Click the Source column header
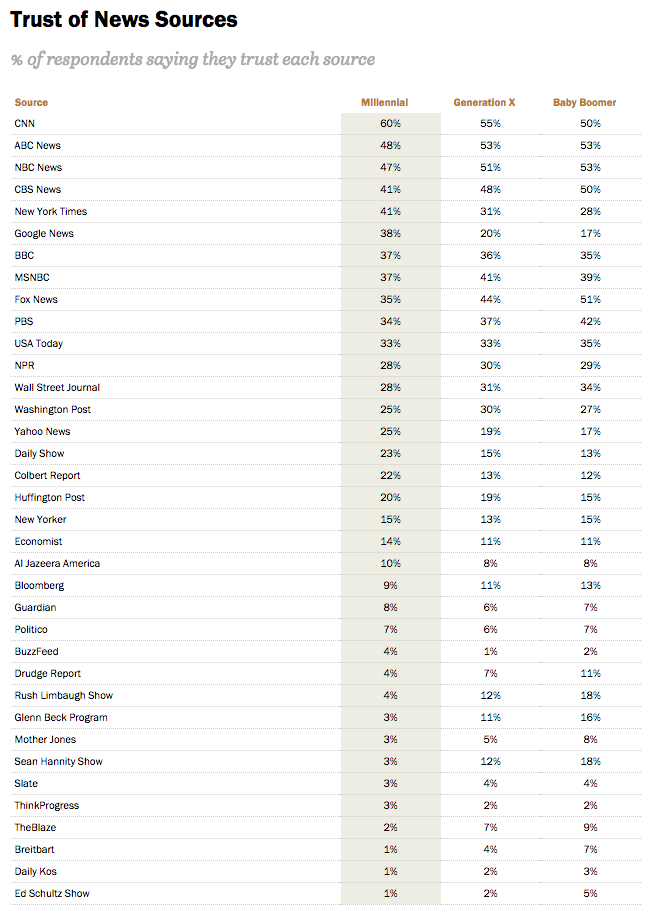The image size is (659, 920). pyautogui.click(x=31, y=102)
